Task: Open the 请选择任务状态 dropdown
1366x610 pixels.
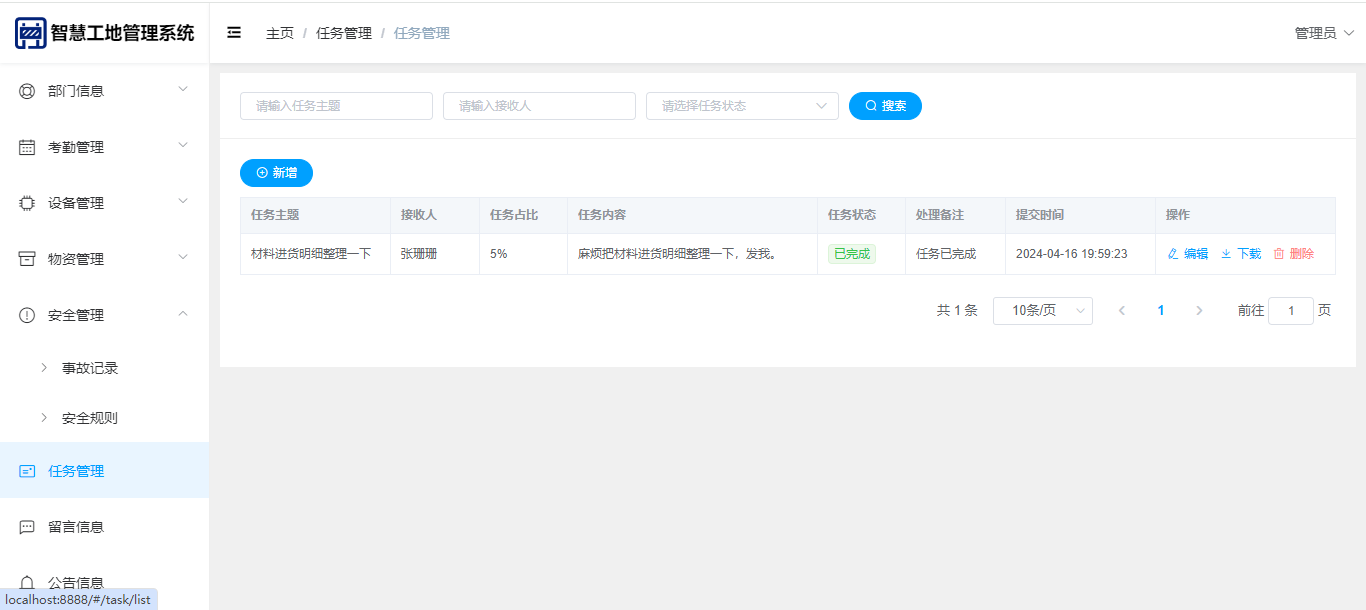Action: coord(741,106)
